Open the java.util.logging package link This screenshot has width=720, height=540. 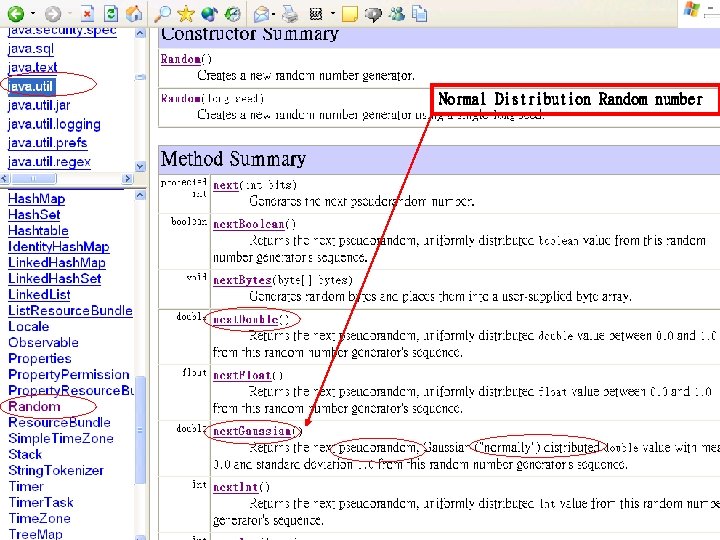click(54, 124)
